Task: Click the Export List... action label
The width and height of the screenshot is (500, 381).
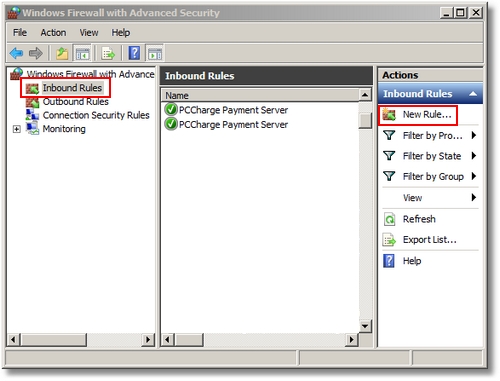Action: point(430,239)
